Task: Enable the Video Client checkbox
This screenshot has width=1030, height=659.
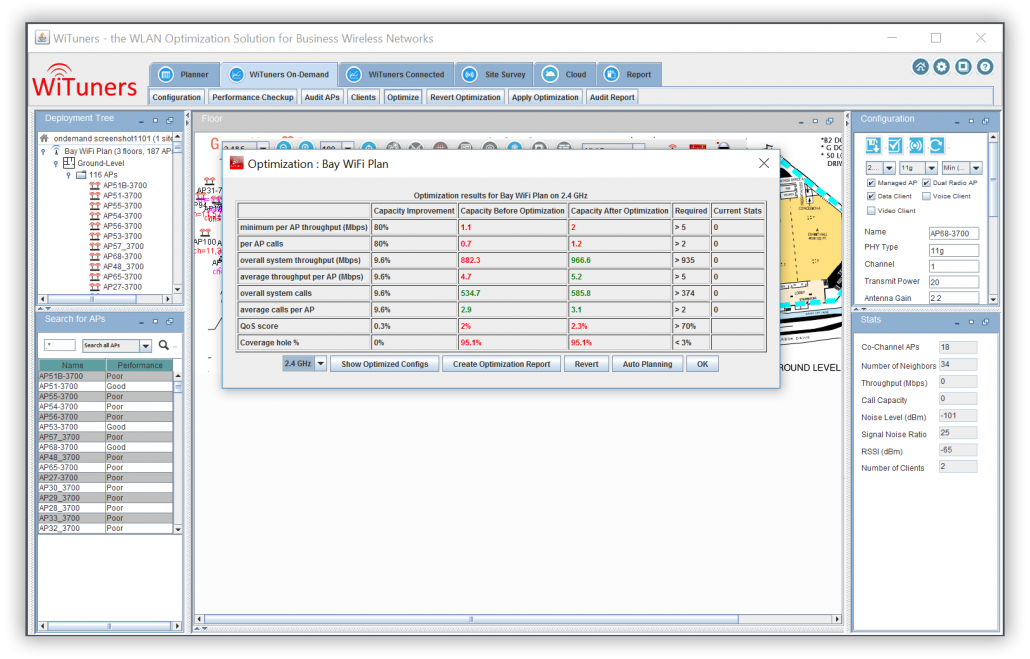Action: 871,211
